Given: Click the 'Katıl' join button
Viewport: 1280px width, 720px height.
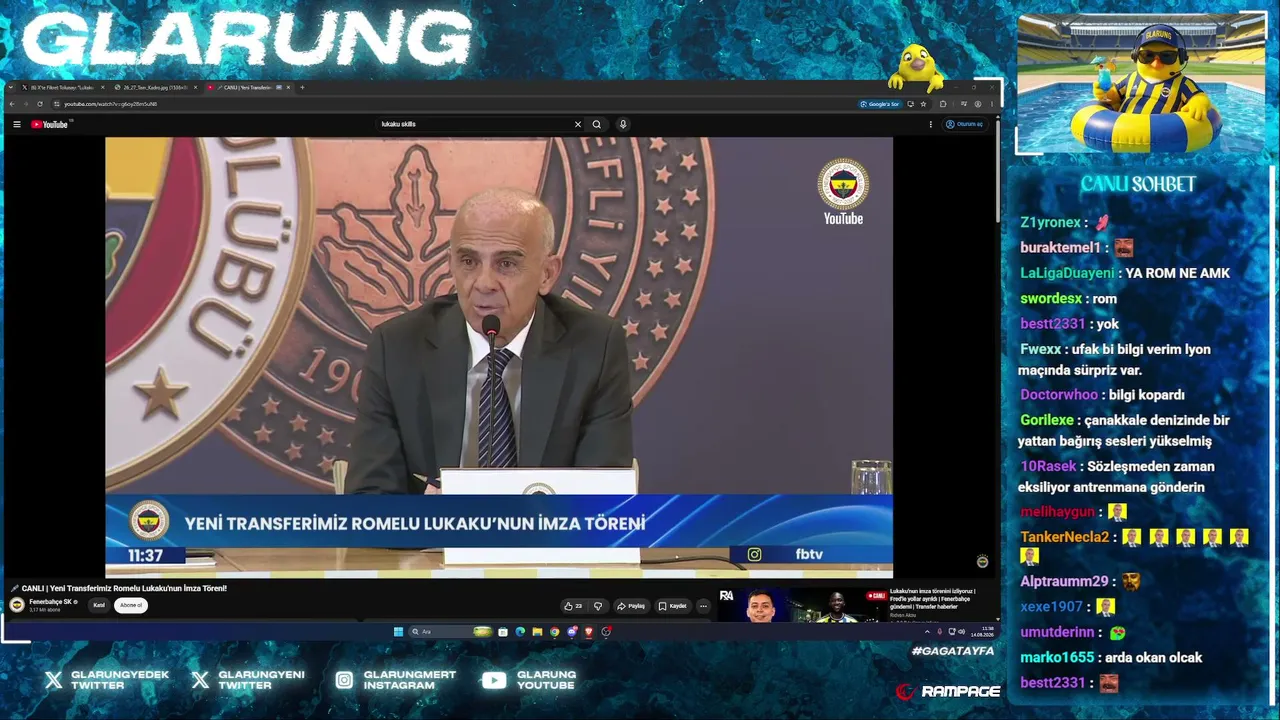Looking at the screenshot, I should point(99,605).
